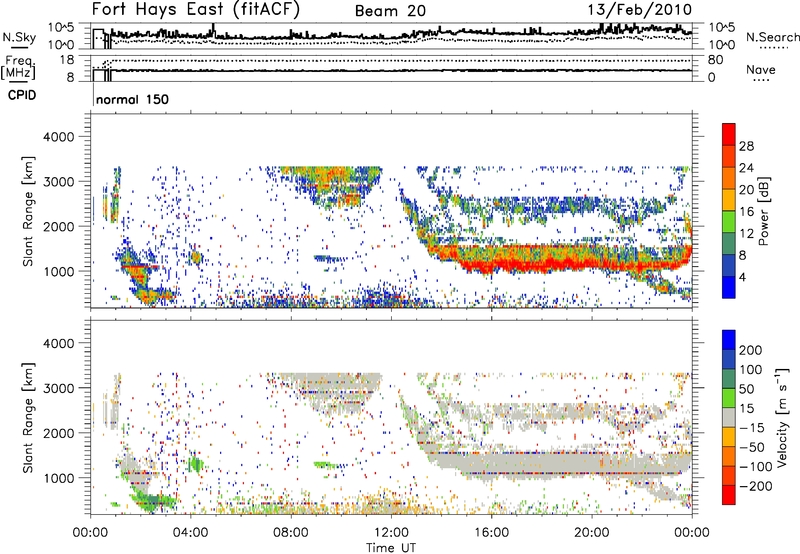
Task: Pick the red velocity segment below -200
Action: pos(729,495)
